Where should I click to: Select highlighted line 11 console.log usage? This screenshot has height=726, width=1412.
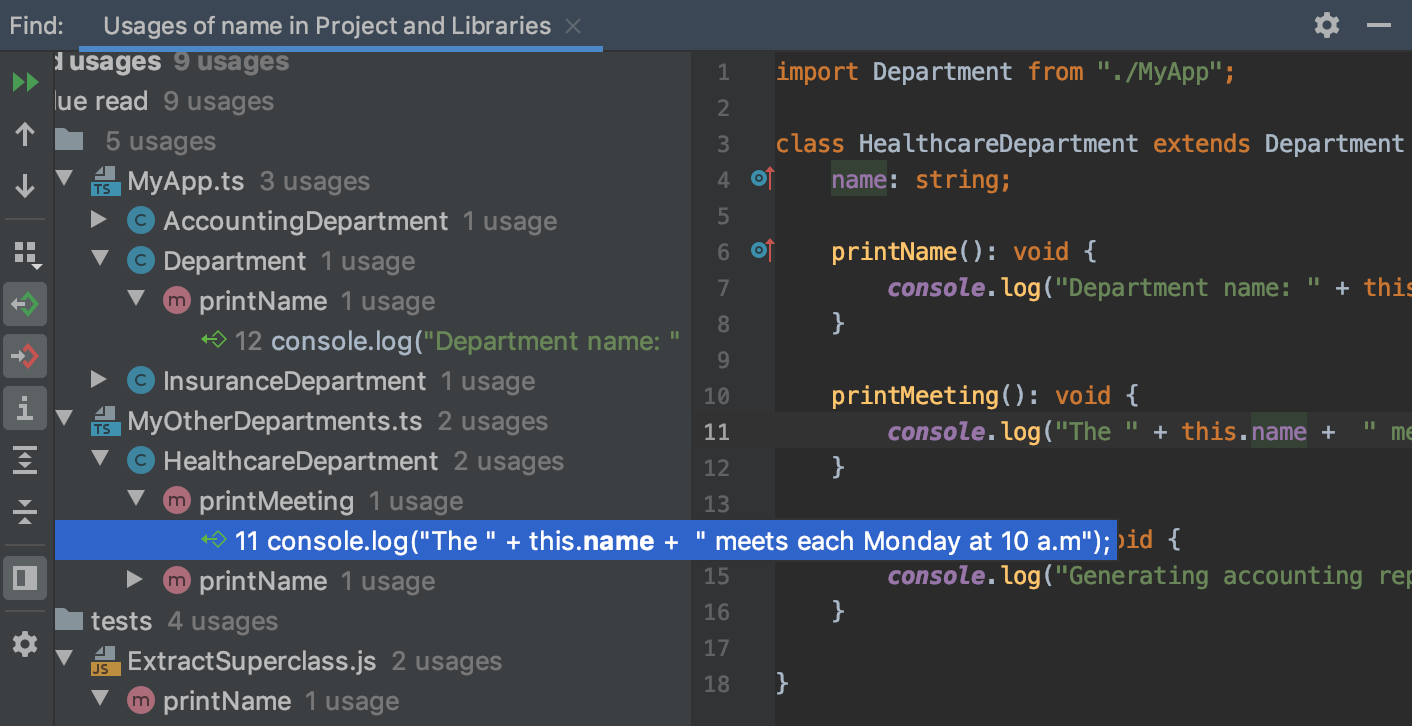coord(585,541)
